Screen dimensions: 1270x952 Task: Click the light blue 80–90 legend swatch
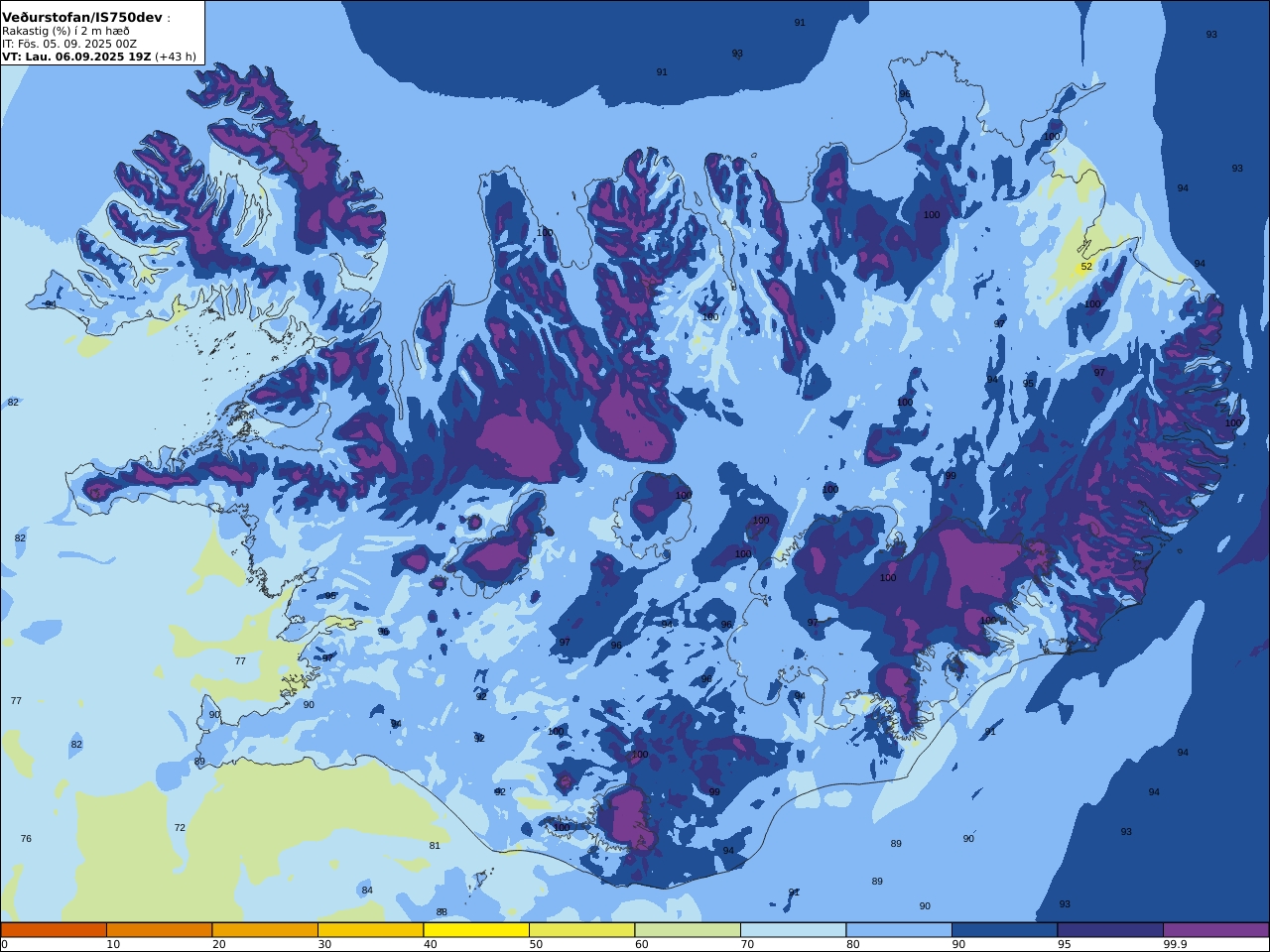point(899,930)
